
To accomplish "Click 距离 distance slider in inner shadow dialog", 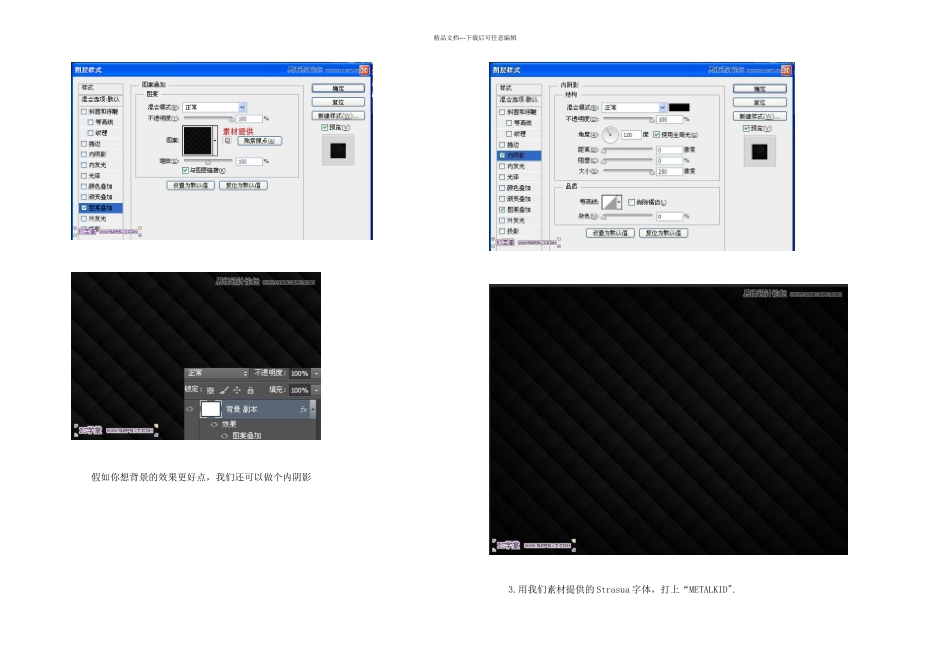I will 628,150.
